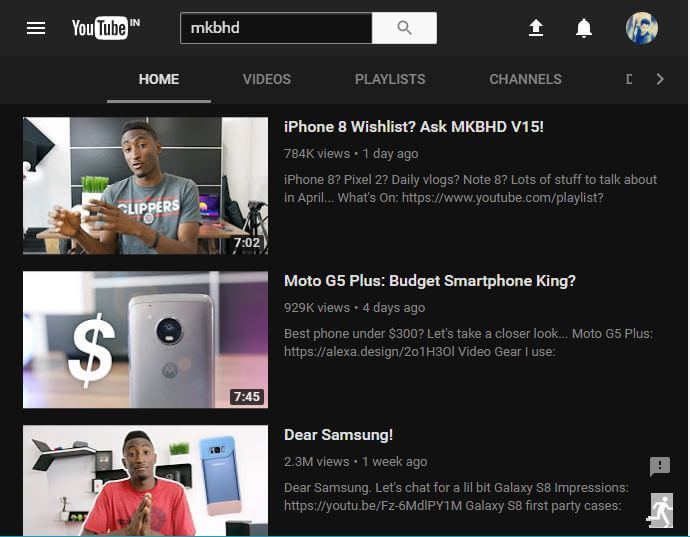Open iPhone 8 Wishlist video title
The width and height of the screenshot is (690, 537).
click(414, 127)
